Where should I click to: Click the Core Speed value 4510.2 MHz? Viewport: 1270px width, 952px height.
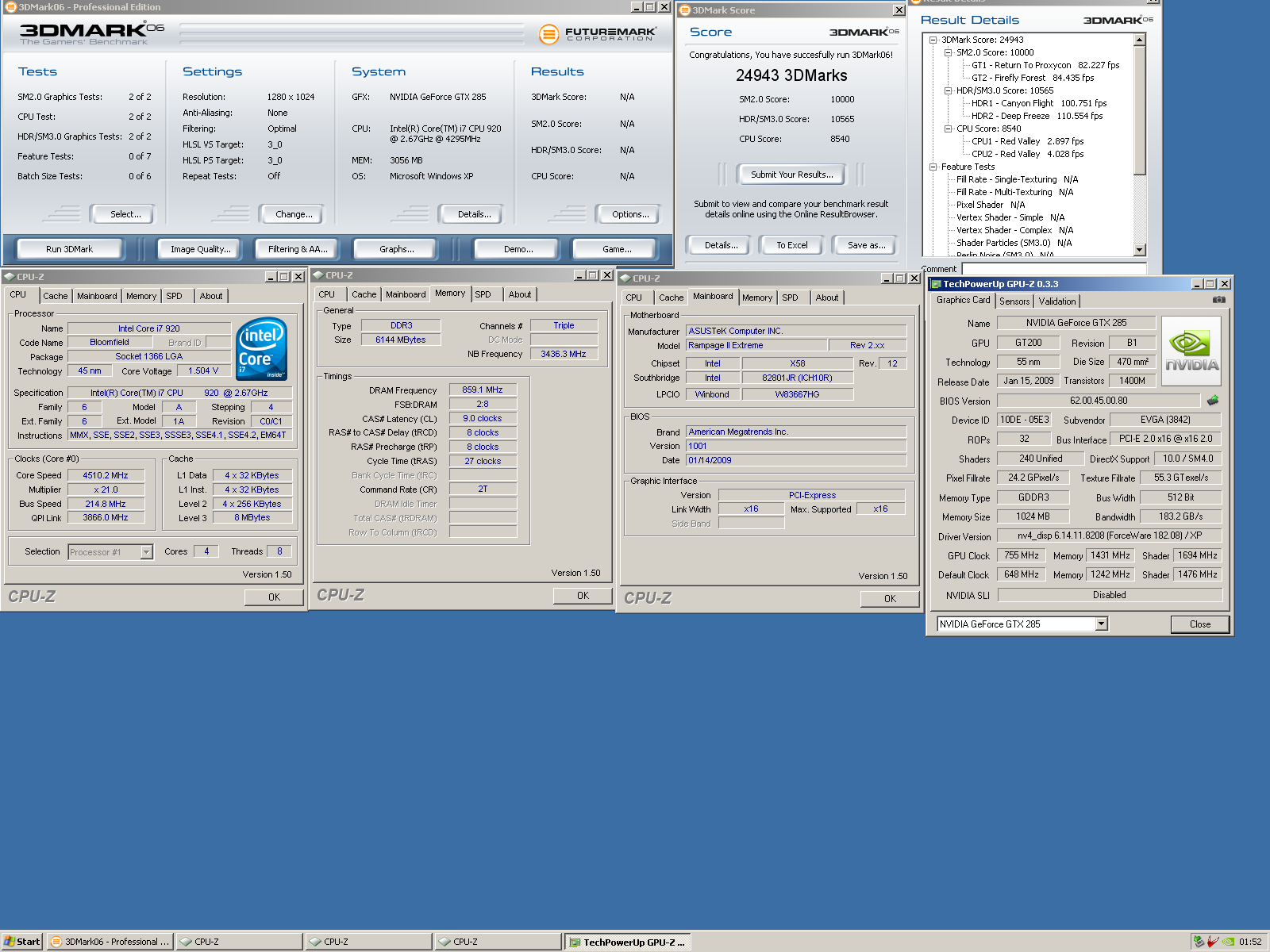point(106,476)
